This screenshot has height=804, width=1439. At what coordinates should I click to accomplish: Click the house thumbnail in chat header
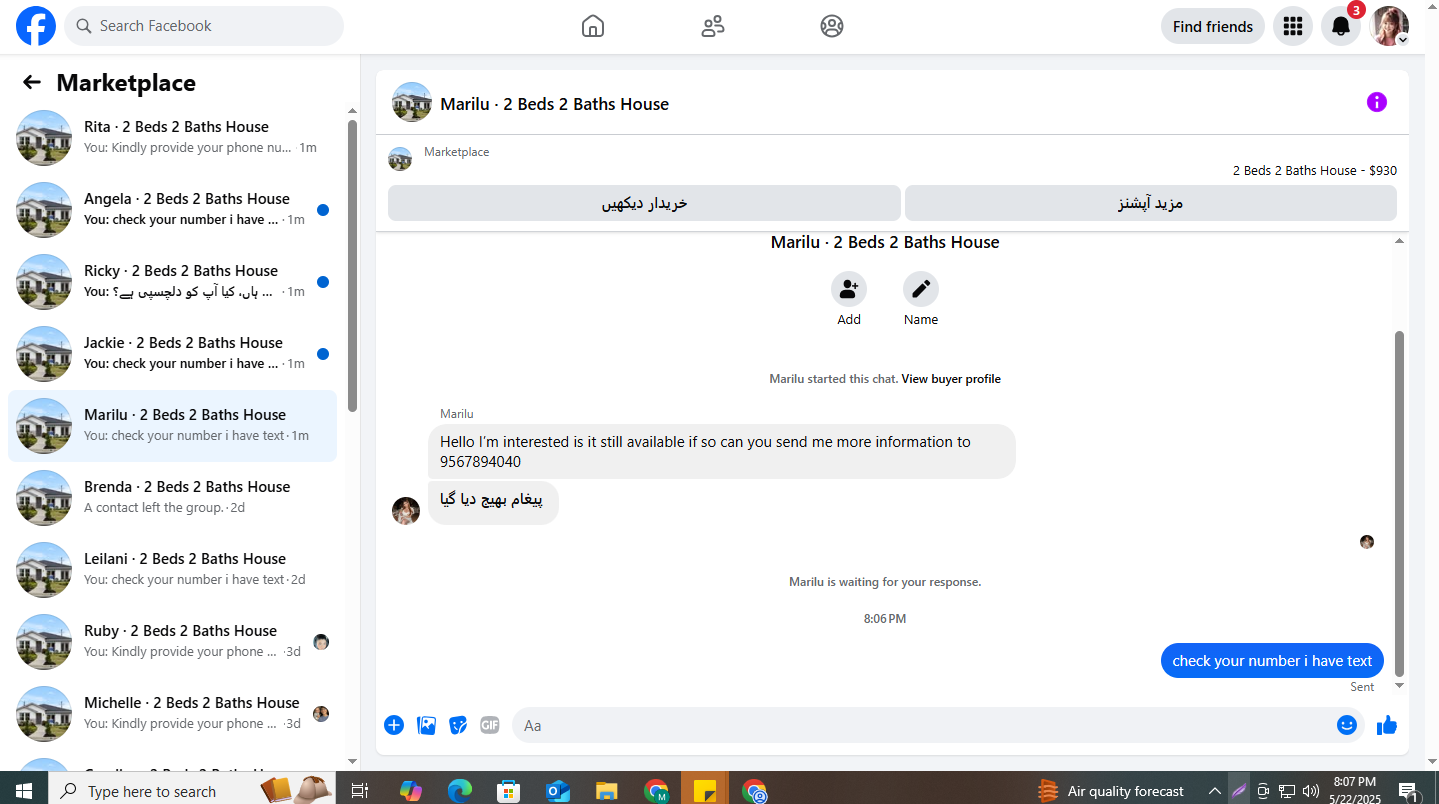click(412, 102)
